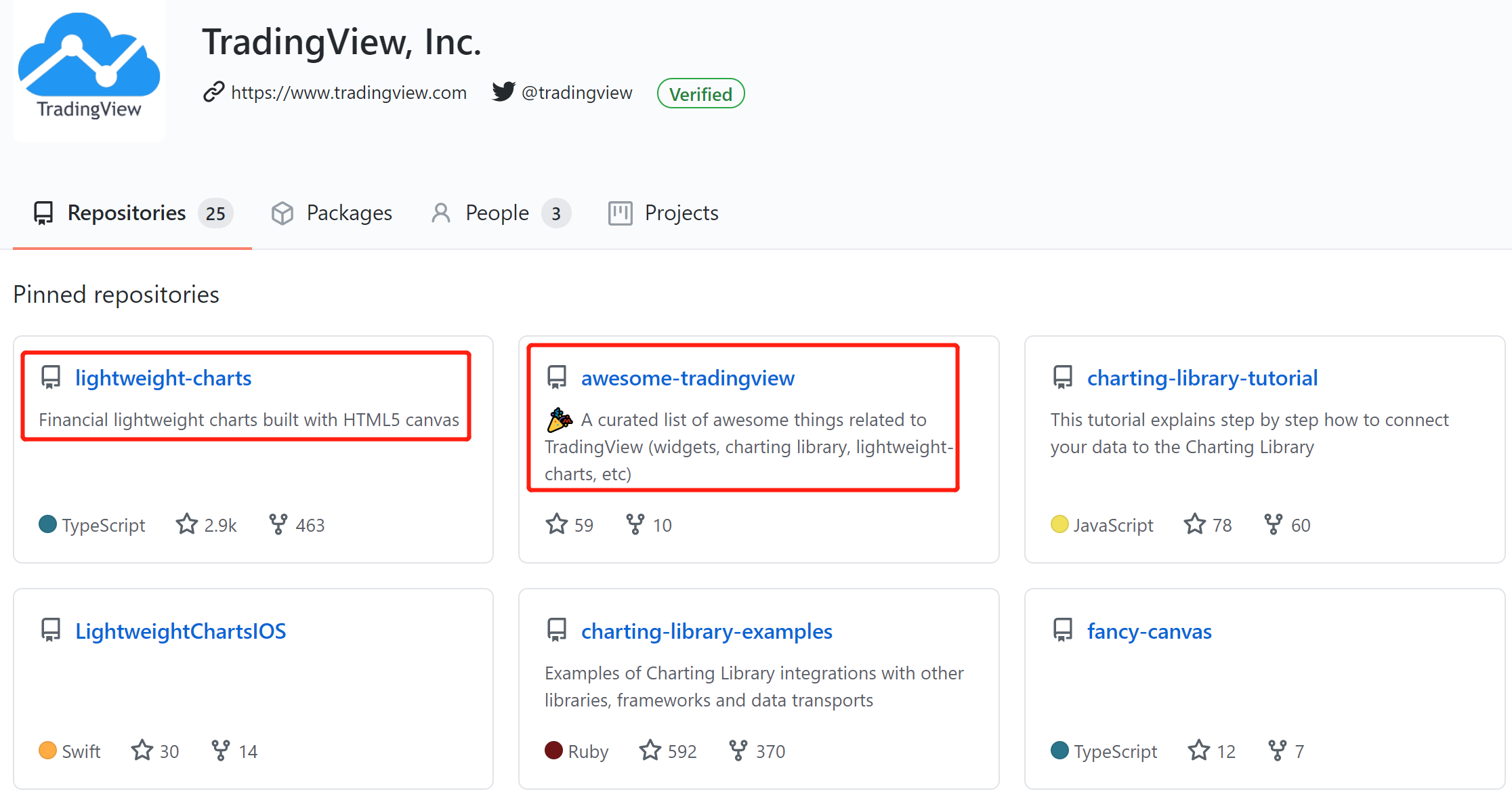Viewport: 1512px width, 802px height.
Task: Open the charting-library-tutorial repository
Action: (x=1202, y=378)
